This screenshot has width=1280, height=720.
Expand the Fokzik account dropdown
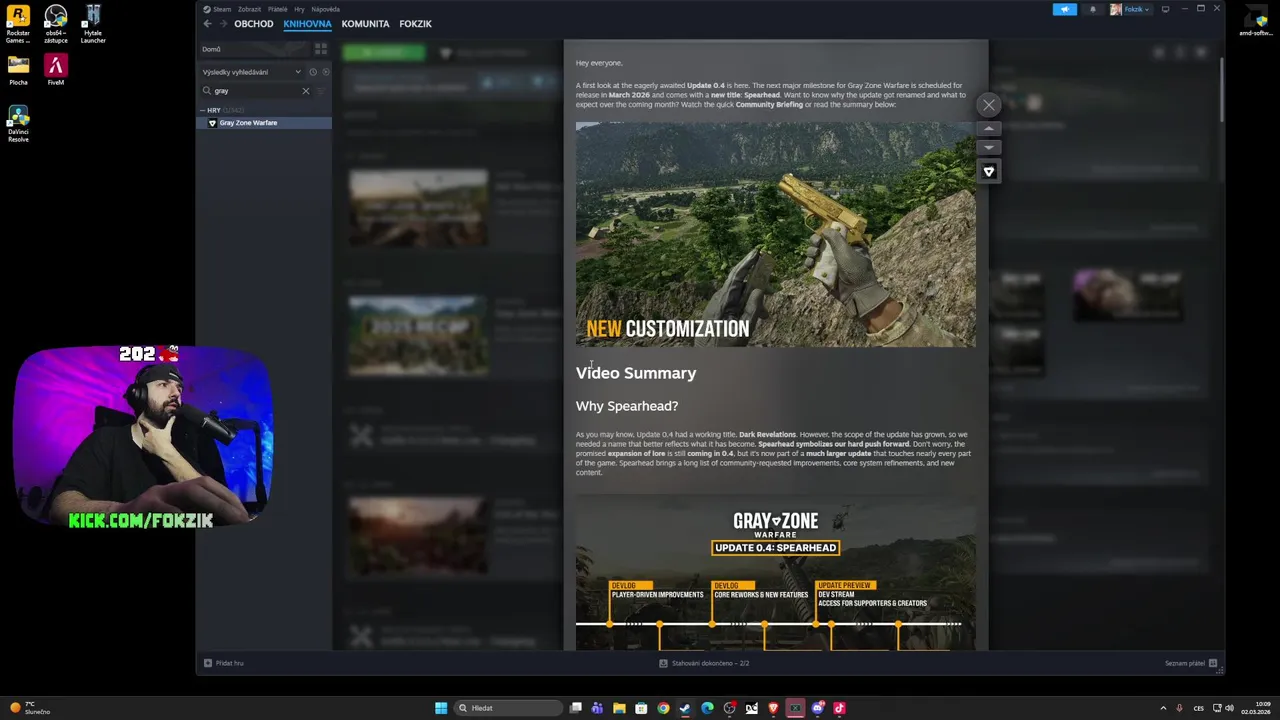coord(1130,9)
